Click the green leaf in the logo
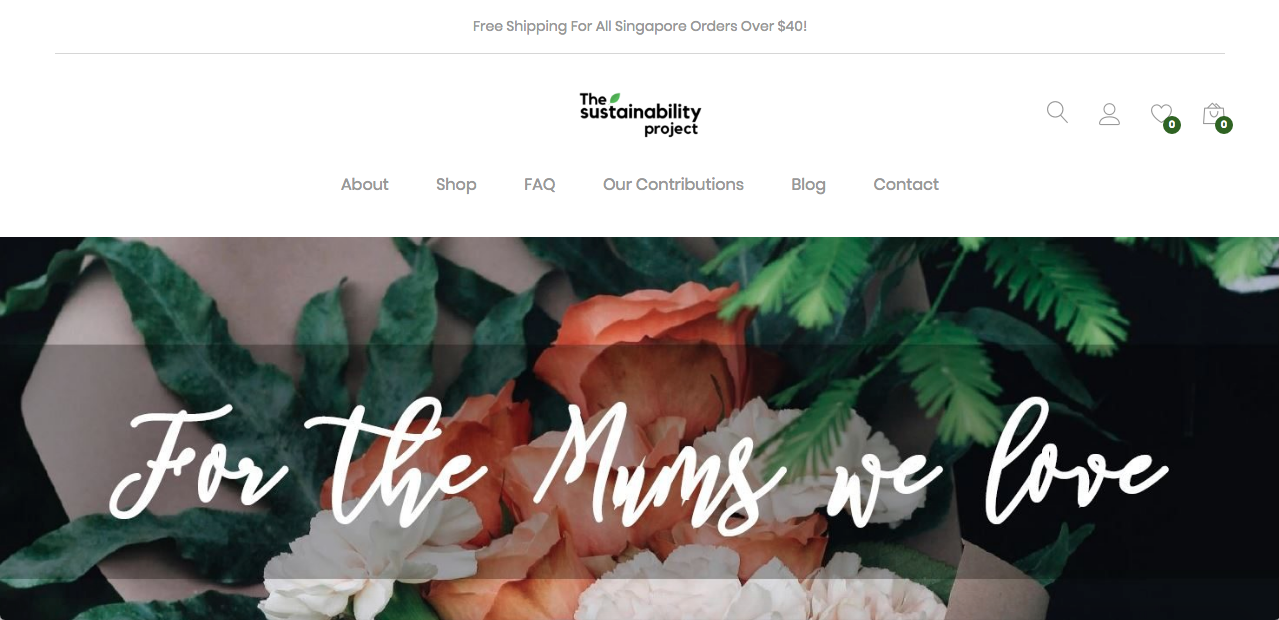Image resolution: width=1279 pixels, height=620 pixels. [615, 98]
